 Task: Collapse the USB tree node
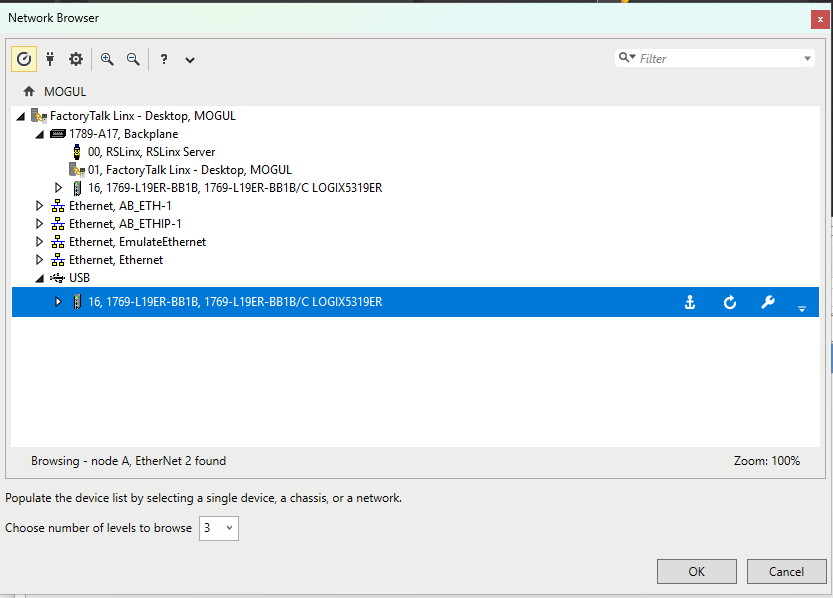point(40,278)
